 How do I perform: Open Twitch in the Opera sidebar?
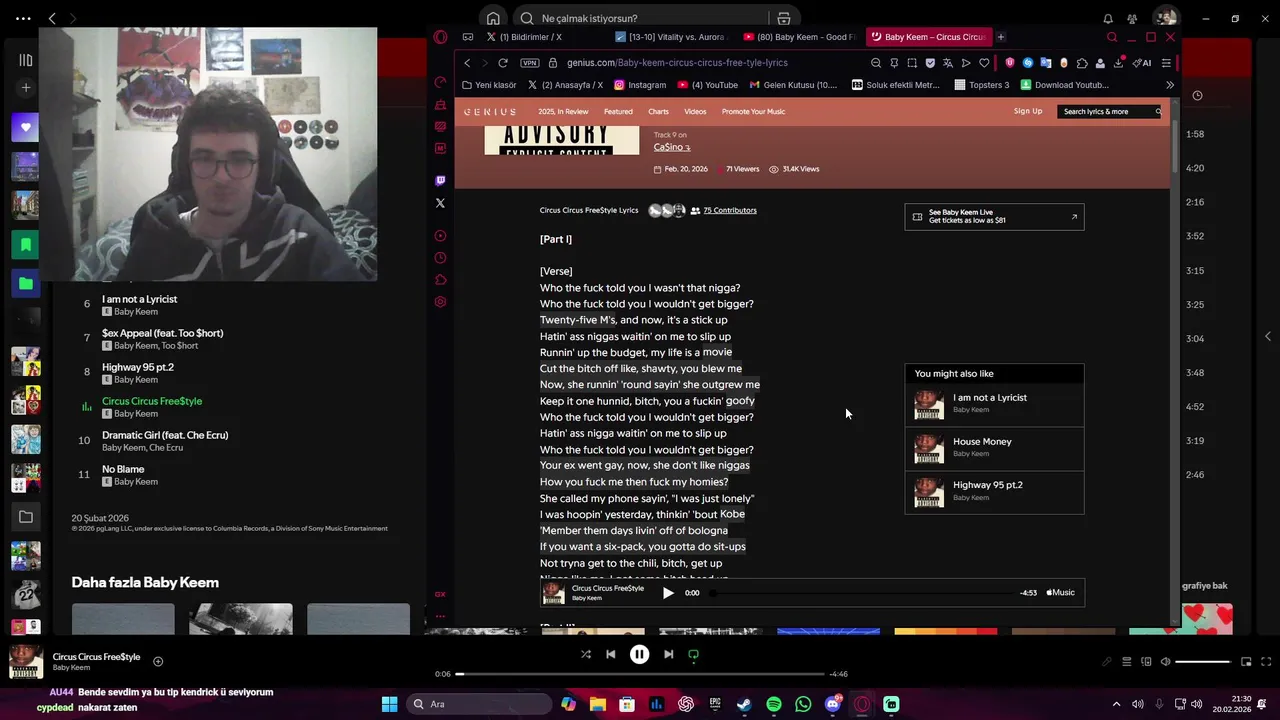tap(440, 181)
